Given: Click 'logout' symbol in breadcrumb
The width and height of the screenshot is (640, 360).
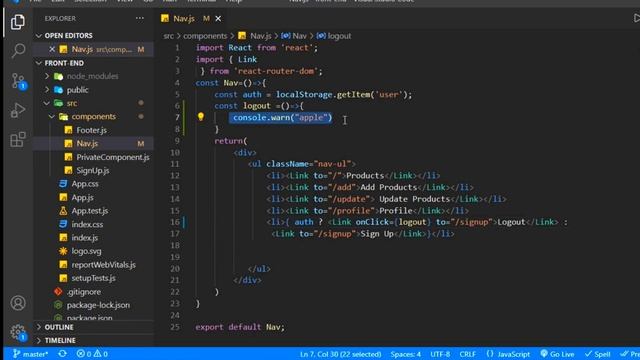Looking at the screenshot, I should 339,36.
